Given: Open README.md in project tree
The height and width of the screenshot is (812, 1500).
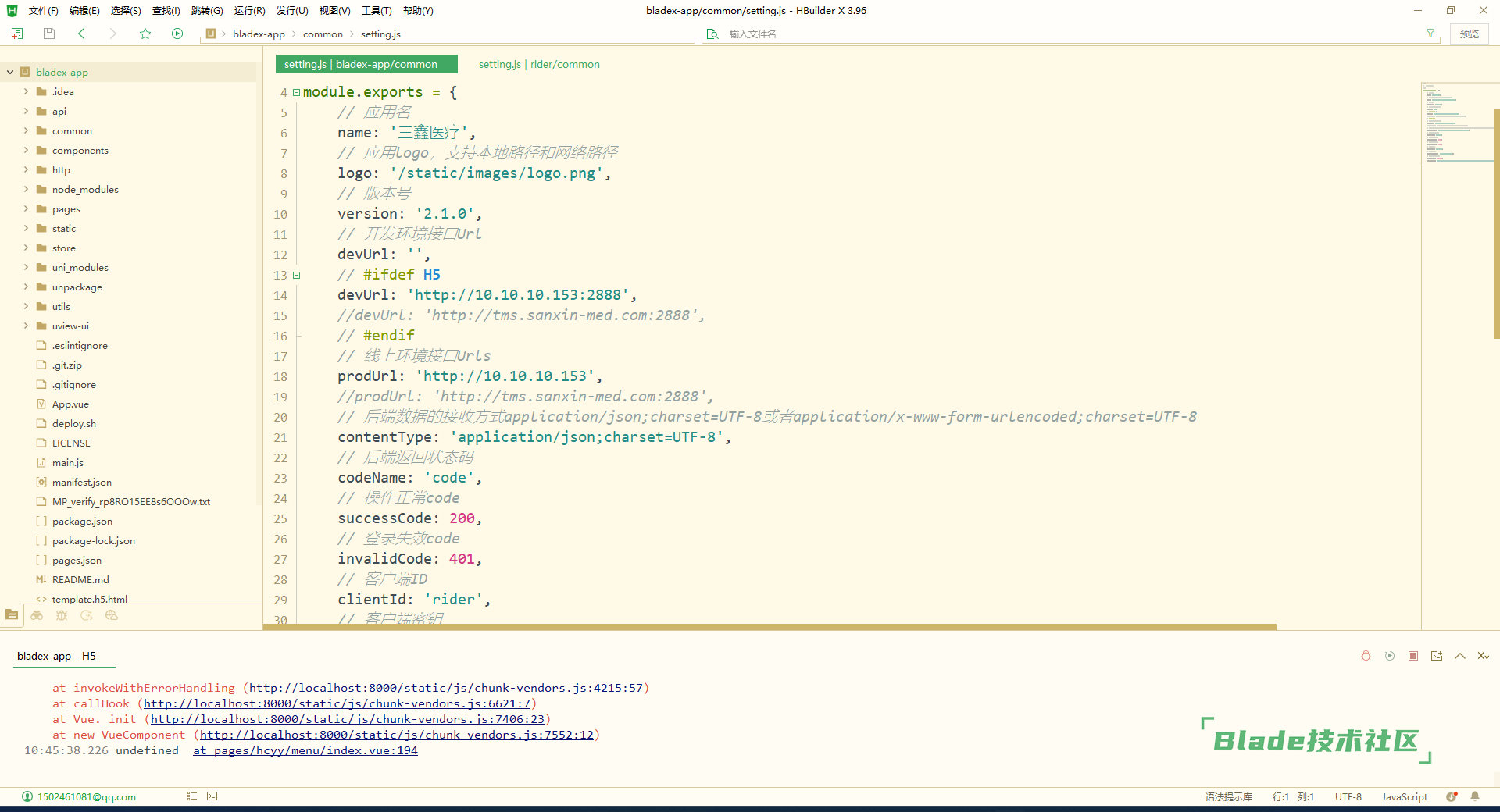Looking at the screenshot, I should [x=80, y=579].
